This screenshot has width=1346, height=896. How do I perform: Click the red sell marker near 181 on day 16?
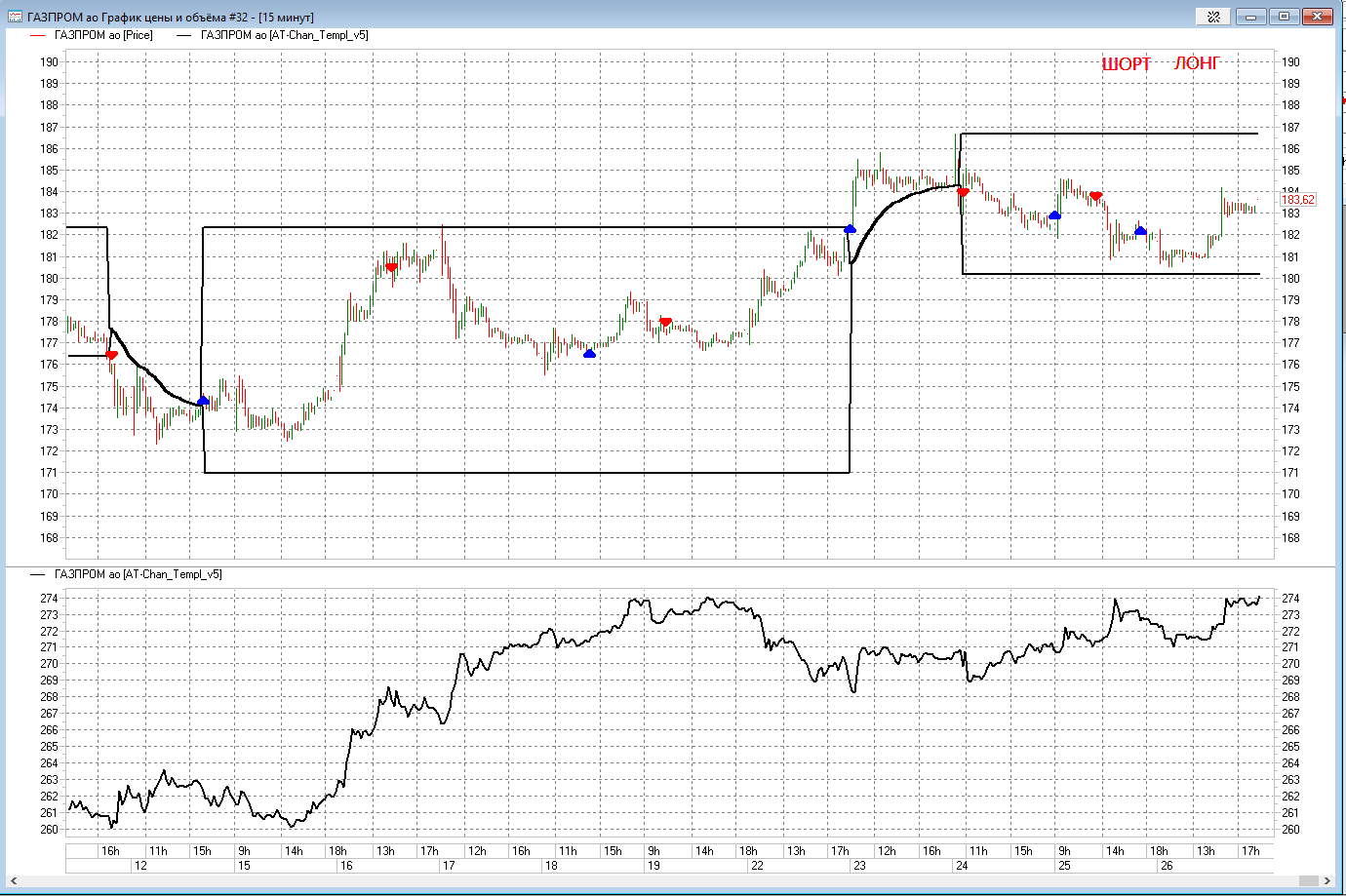point(391,267)
